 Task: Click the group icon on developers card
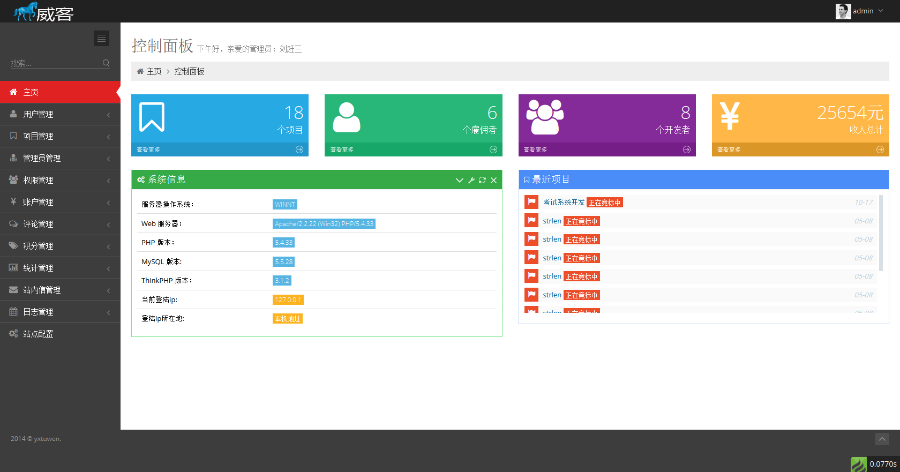pyautogui.click(x=545, y=117)
